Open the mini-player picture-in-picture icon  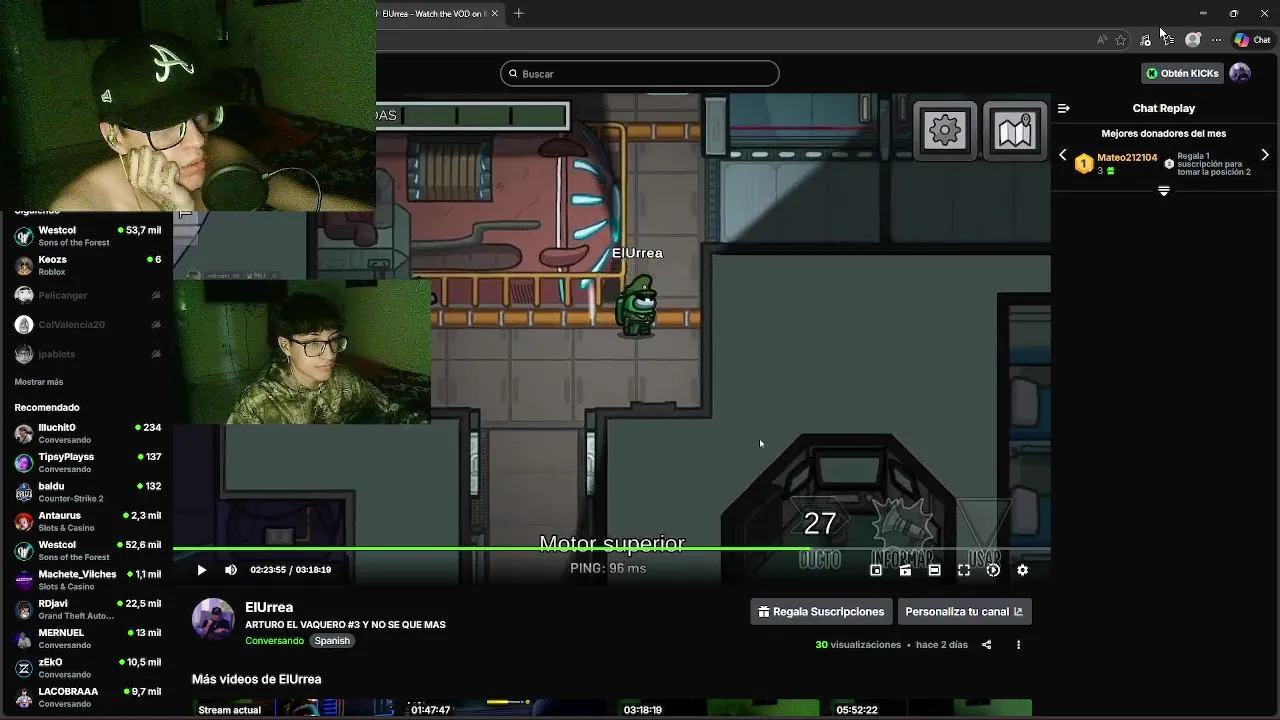(876, 570)
